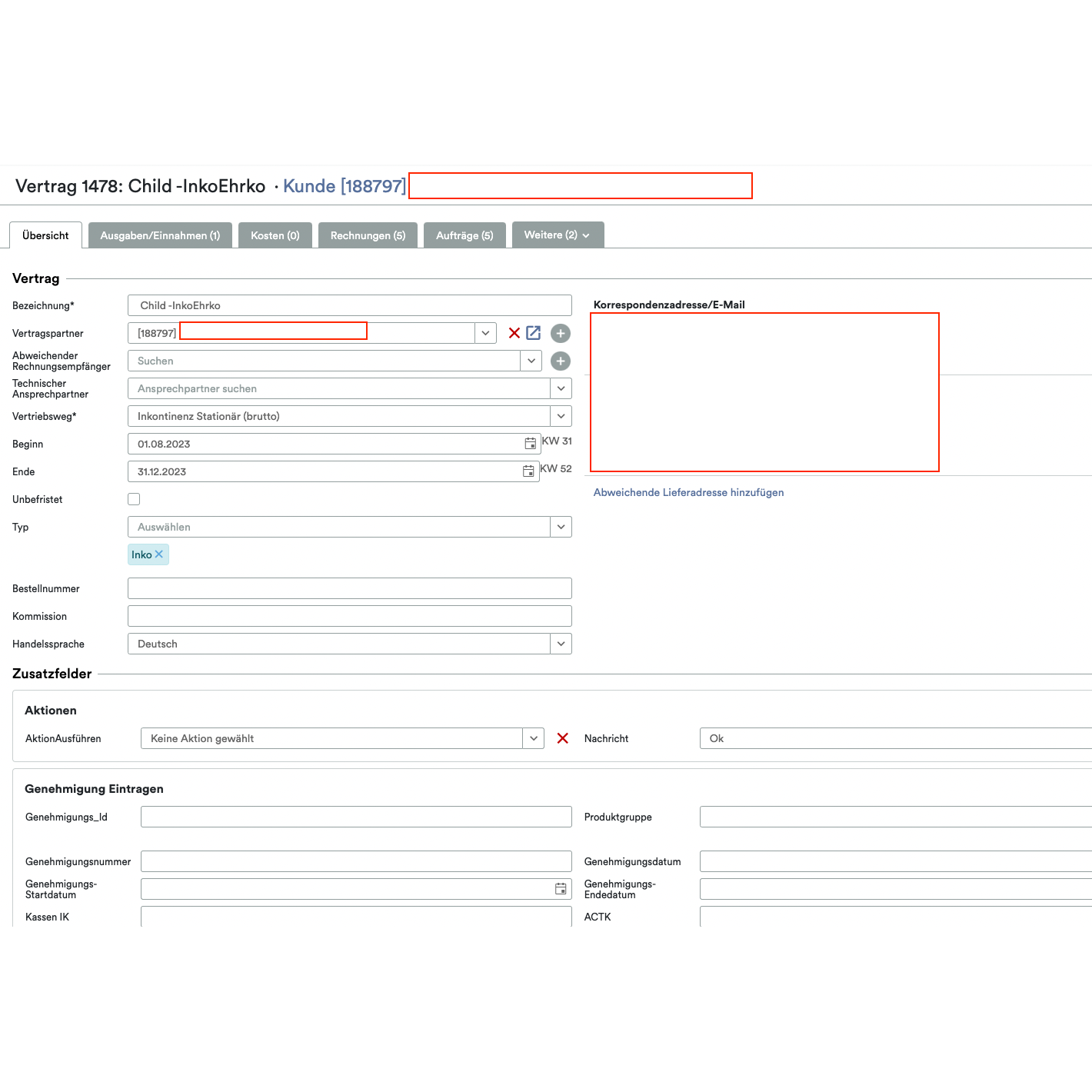1092x1092 pixels.
Task: Add a new Vertragspartner via plus icon
Action: [561, 333]
